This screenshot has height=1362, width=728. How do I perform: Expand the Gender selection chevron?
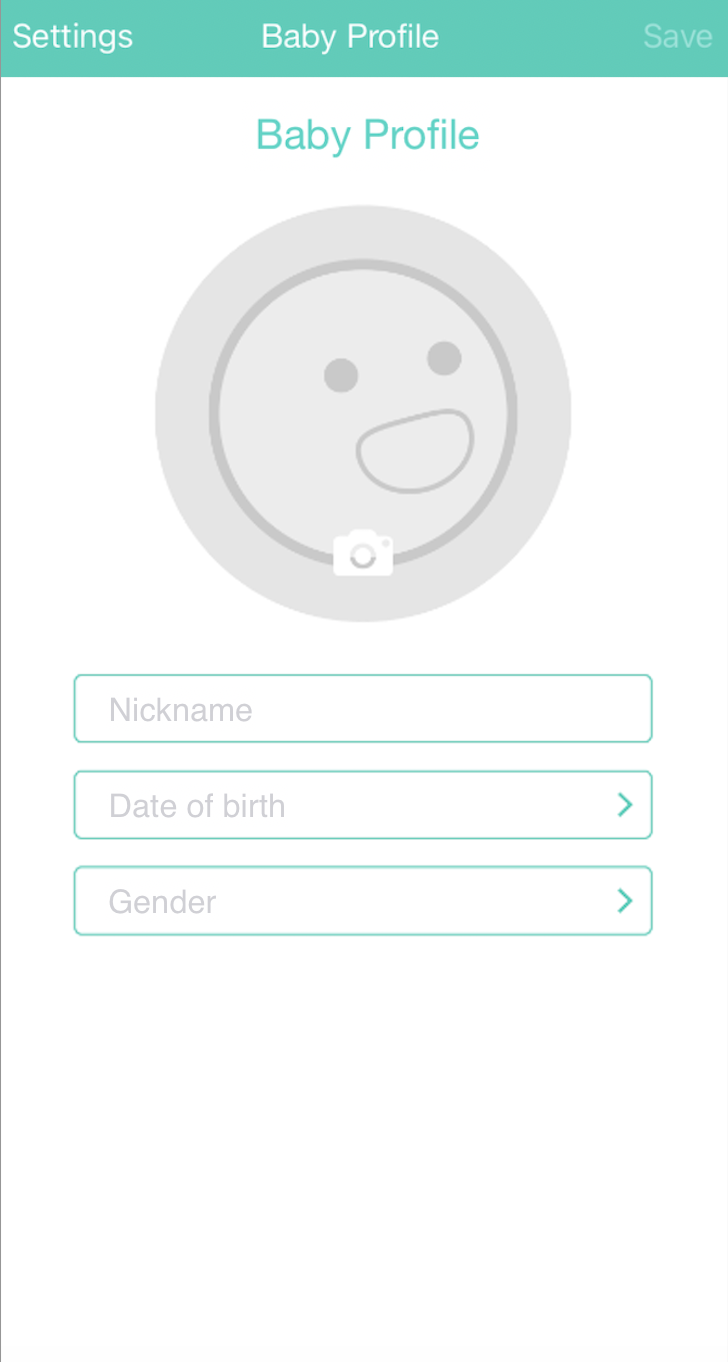625,901
